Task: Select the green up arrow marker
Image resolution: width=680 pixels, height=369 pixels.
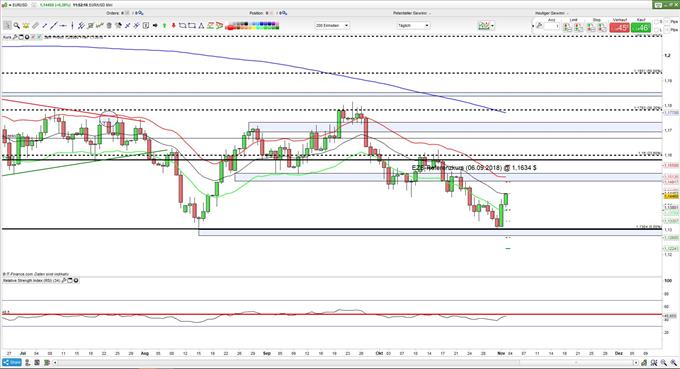Action: click(164, 26)
